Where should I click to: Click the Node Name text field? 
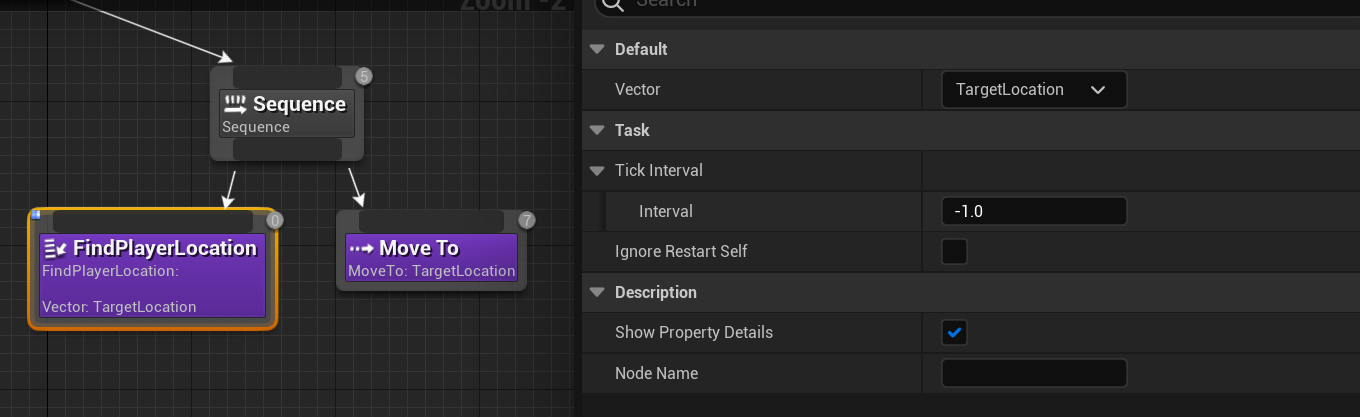[1034, 373]
